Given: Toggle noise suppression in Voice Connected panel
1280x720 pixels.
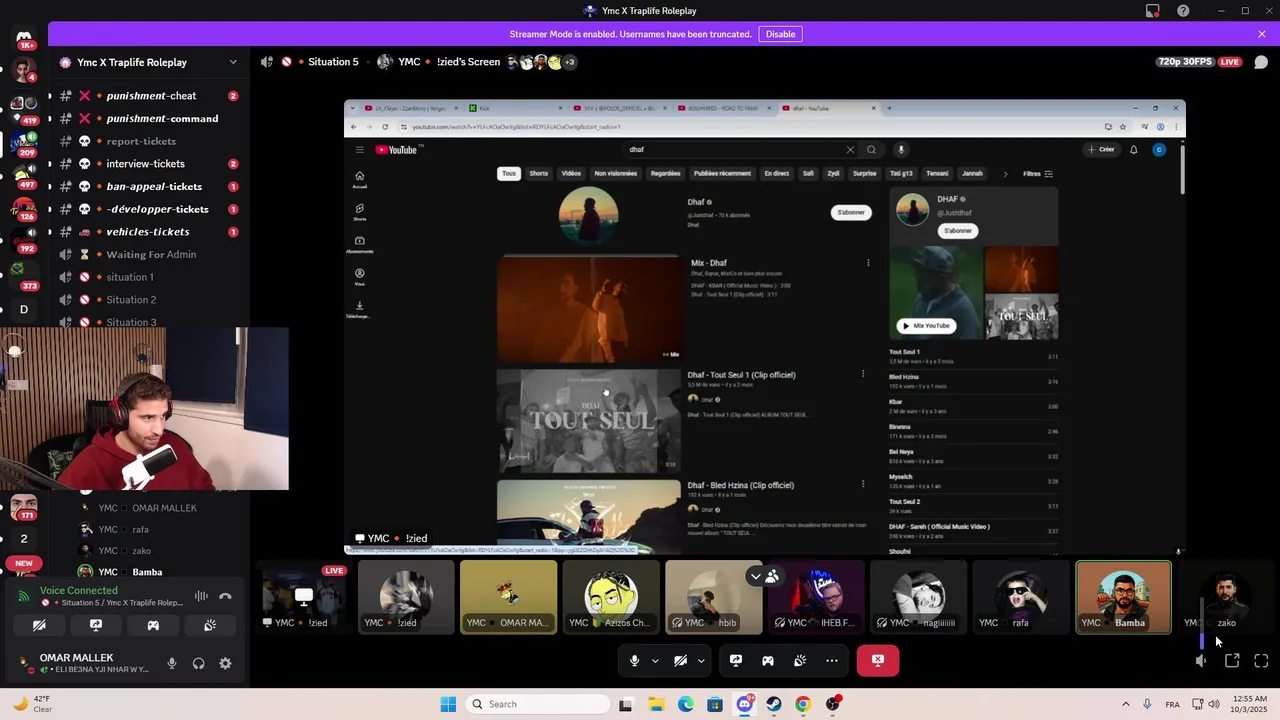Looking at the screenshot, I should (x=201, y=596).
